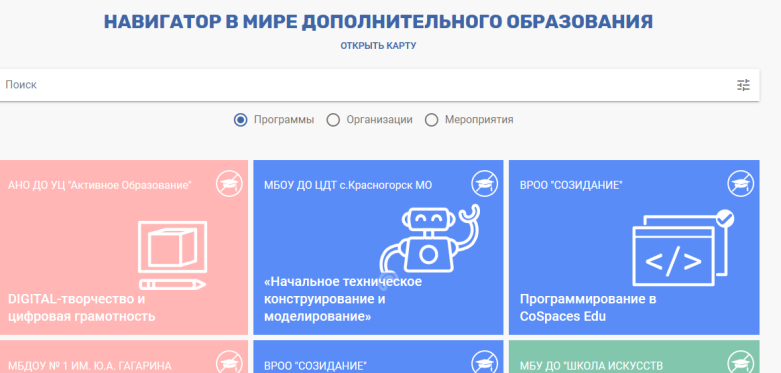Open Программирование в CoSpaces Edu program
This screenshot has height=373, width=781.
pyautogui.click(x=588, y=308)
